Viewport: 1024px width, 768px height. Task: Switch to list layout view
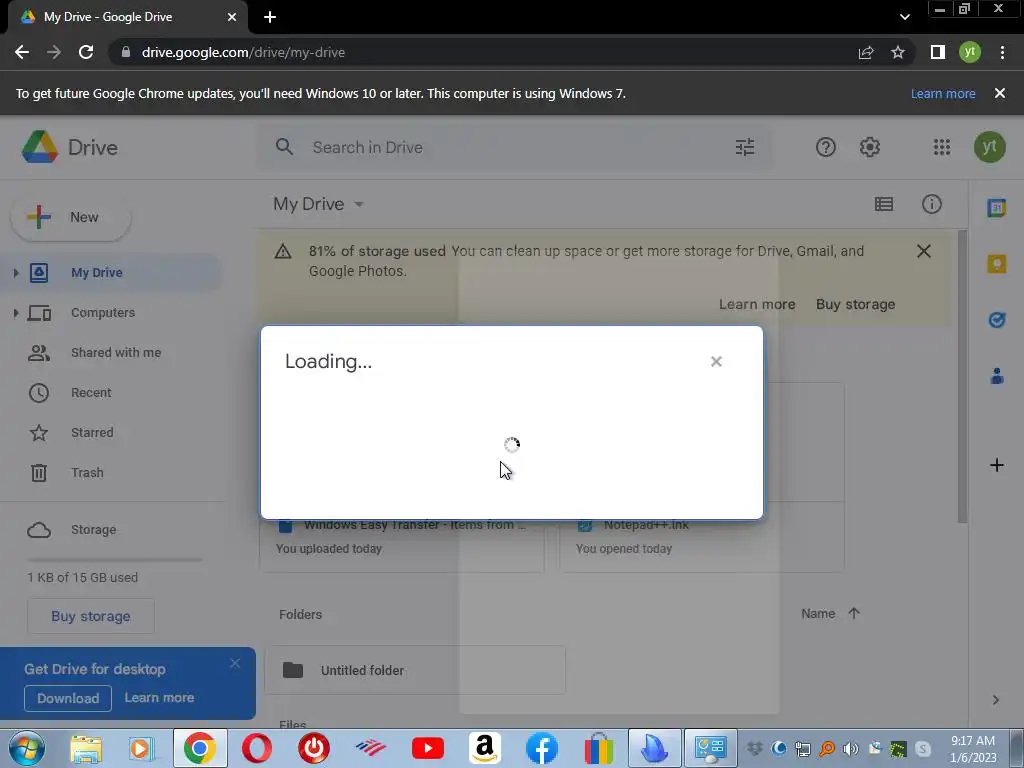884,204
